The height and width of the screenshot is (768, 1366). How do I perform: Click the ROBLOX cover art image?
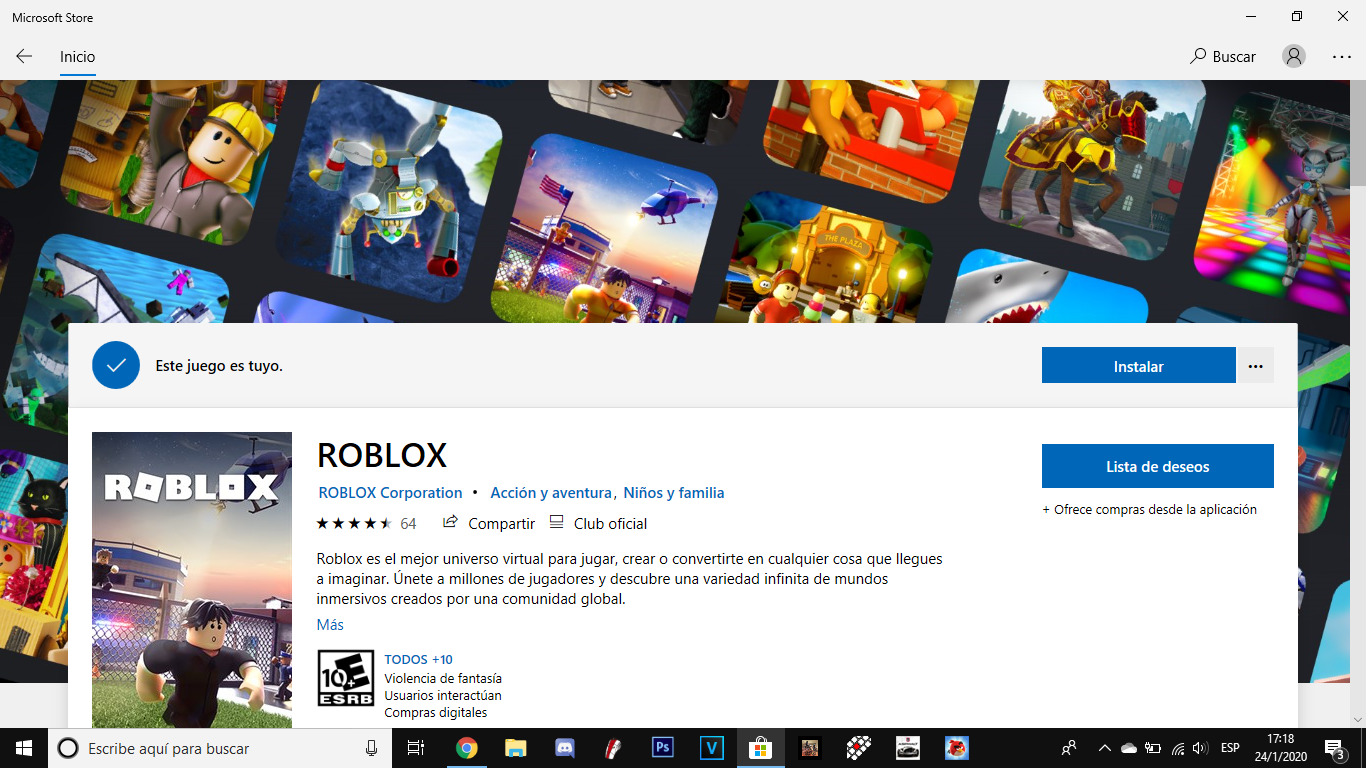(192, 580)
